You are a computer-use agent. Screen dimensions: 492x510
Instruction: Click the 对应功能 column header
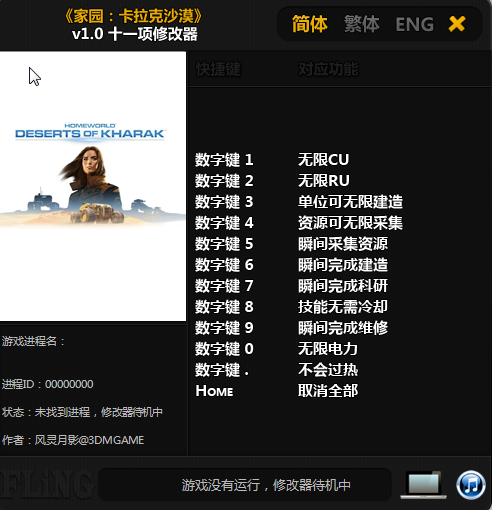pyautogui.click(x=328, y=69)
